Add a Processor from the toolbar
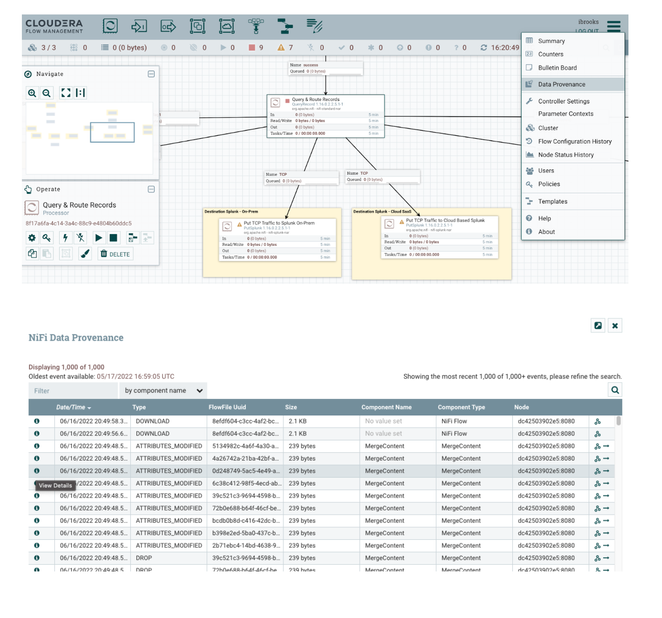Screen dimensions: 662x618 [x=110, y=26]
